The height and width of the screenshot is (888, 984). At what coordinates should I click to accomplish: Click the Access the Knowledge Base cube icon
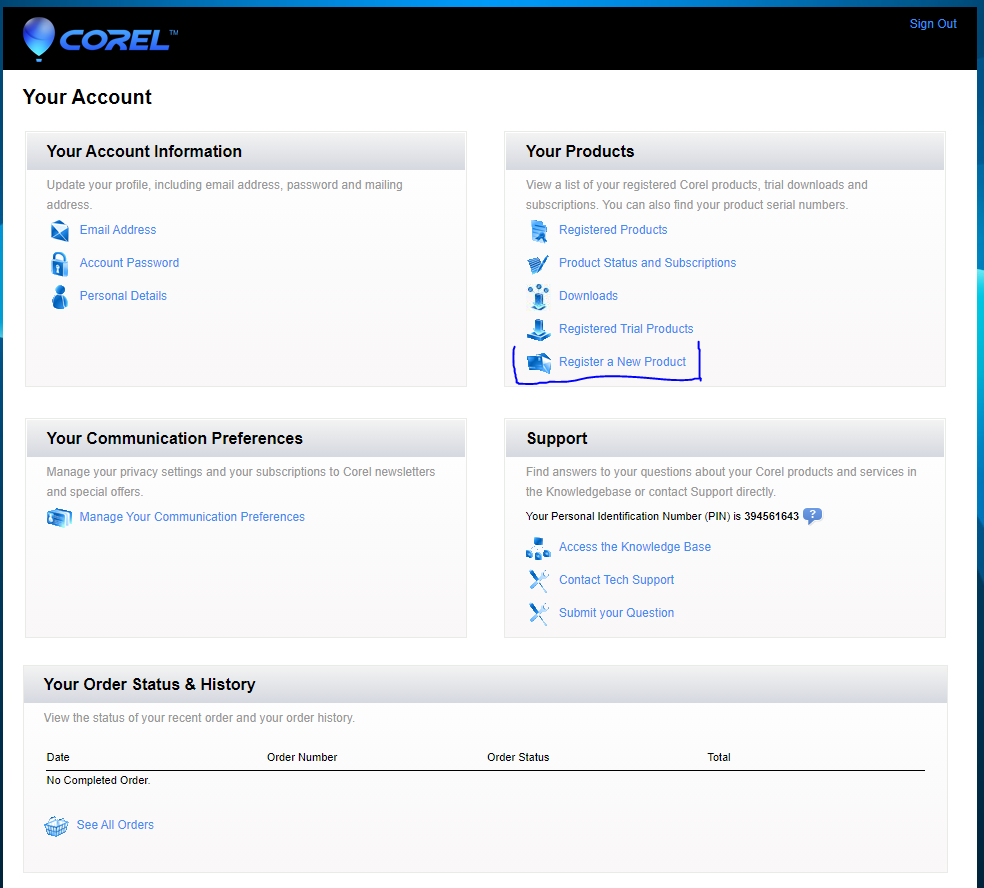point(538,547)
